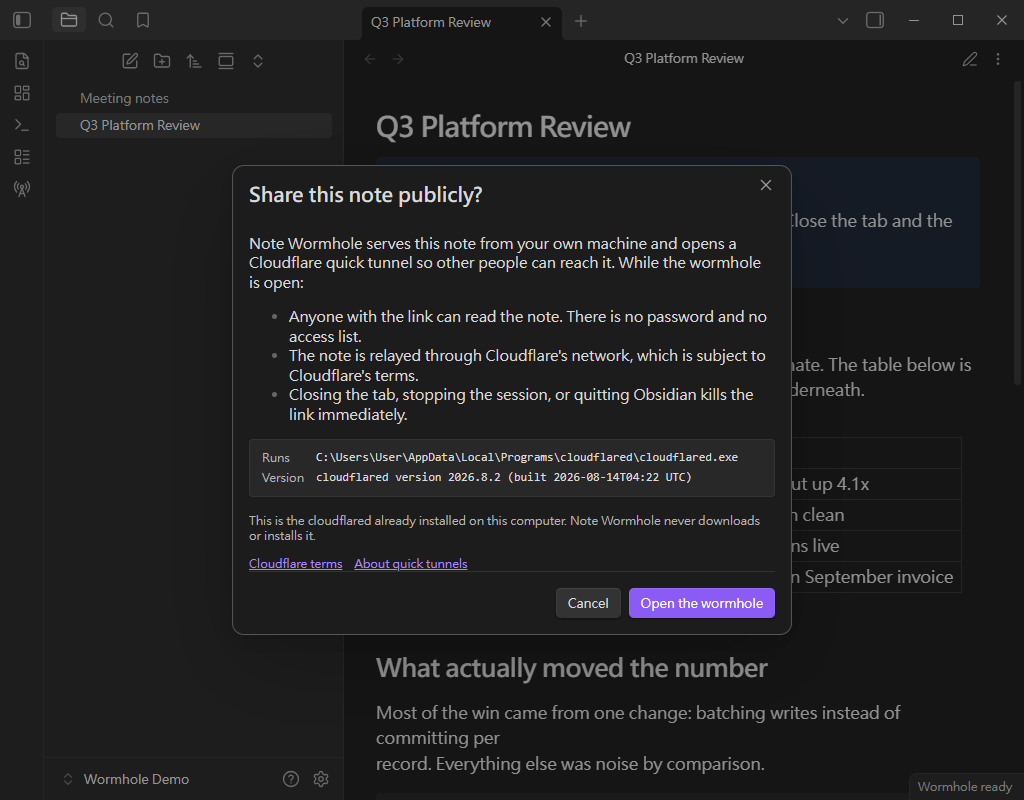The height and width of the screenshot is (800, 1024).
Task: Click Open the wormhole button
Action: pos(701,603)
